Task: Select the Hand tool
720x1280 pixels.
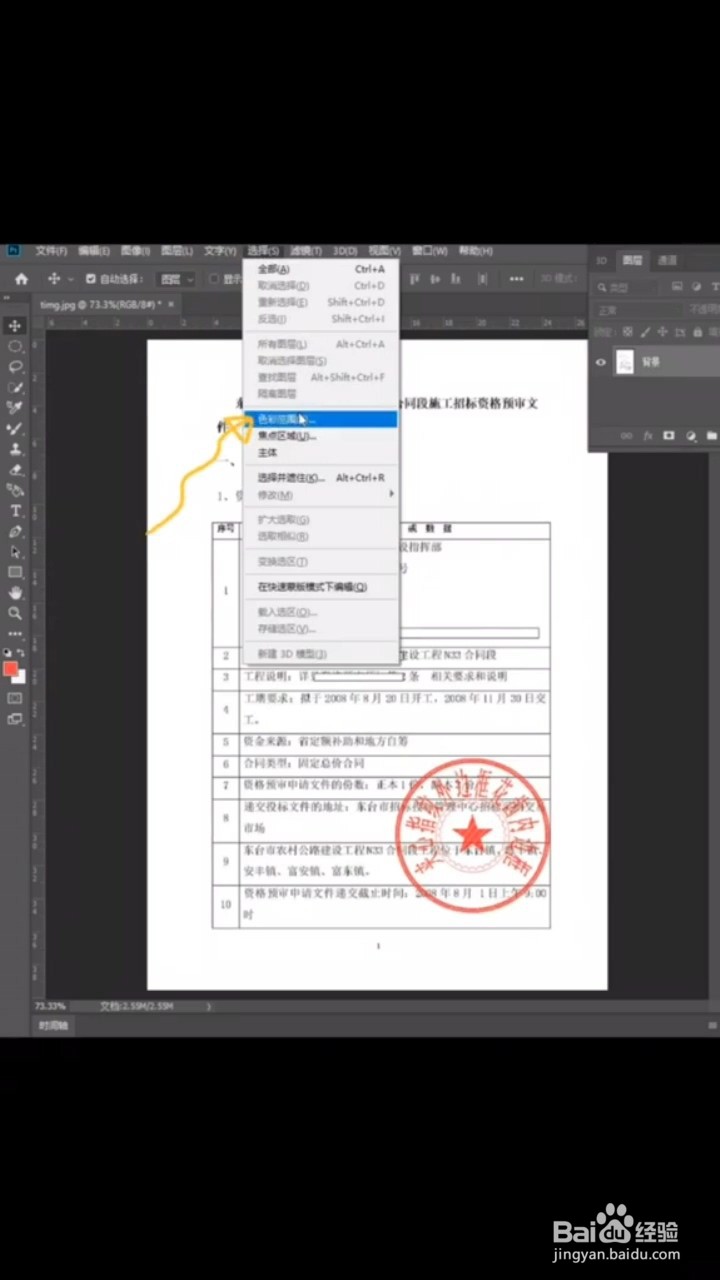Action: pos(15,593)
